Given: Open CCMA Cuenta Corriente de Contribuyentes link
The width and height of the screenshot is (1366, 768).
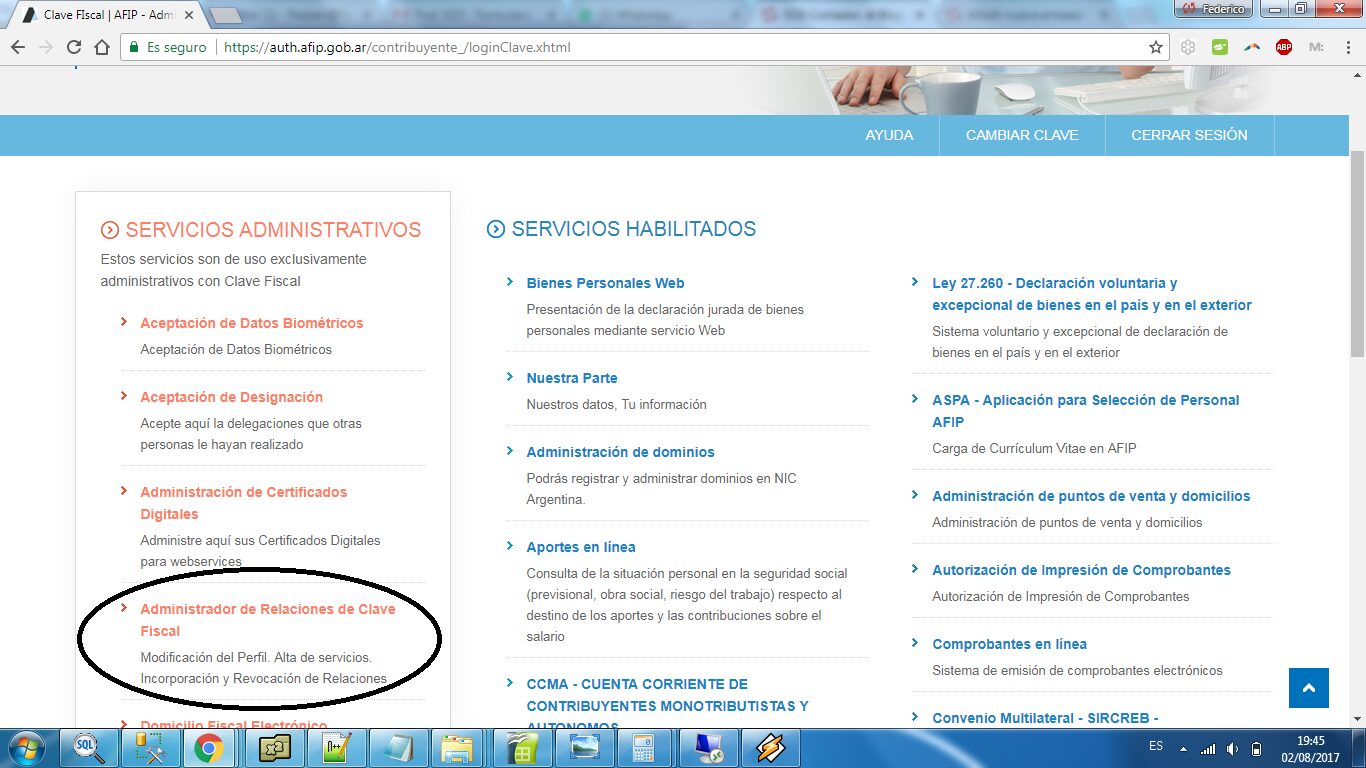Looking at the screenshot, I should tap(668, 705).
